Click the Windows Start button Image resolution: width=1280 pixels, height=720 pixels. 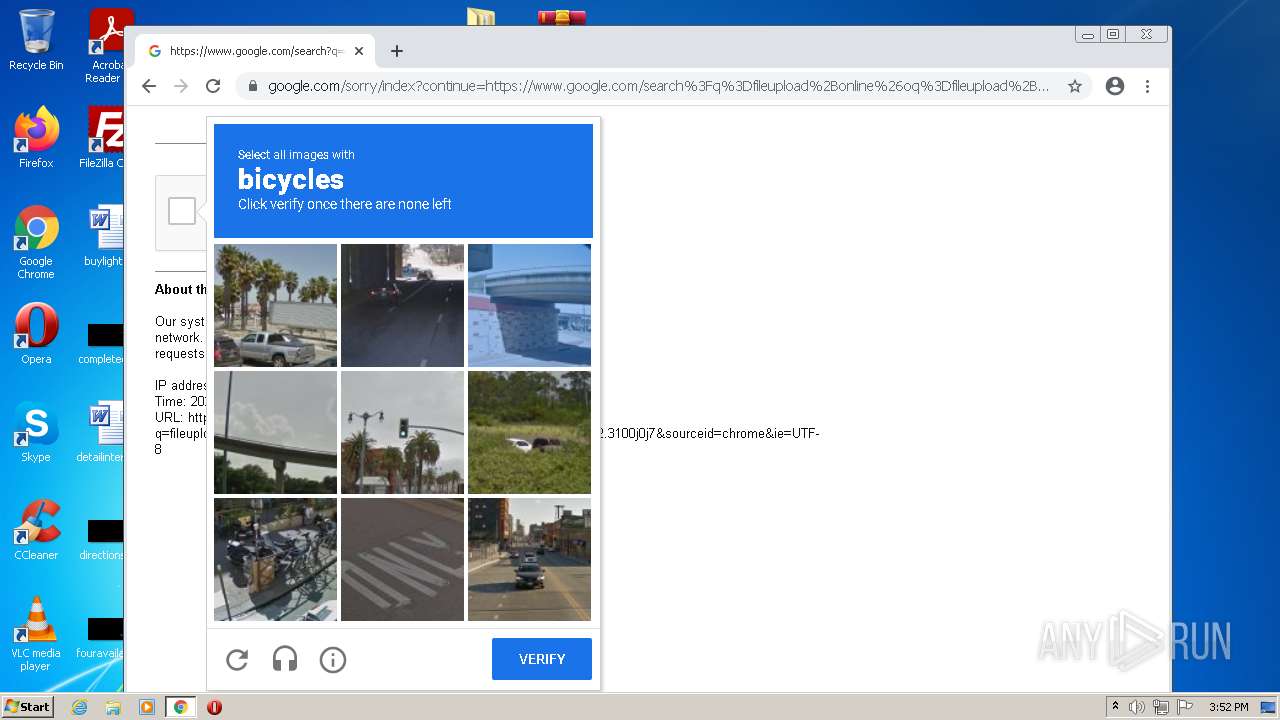(28, 707)
